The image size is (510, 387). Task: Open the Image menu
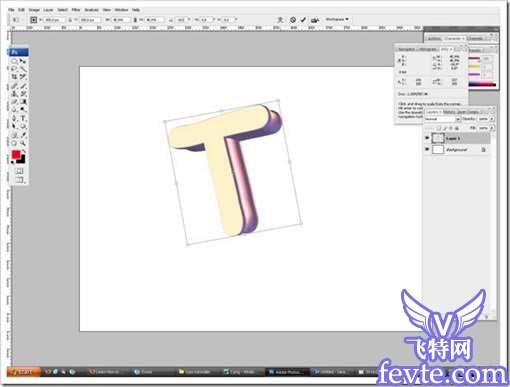[x=34, y=10]
